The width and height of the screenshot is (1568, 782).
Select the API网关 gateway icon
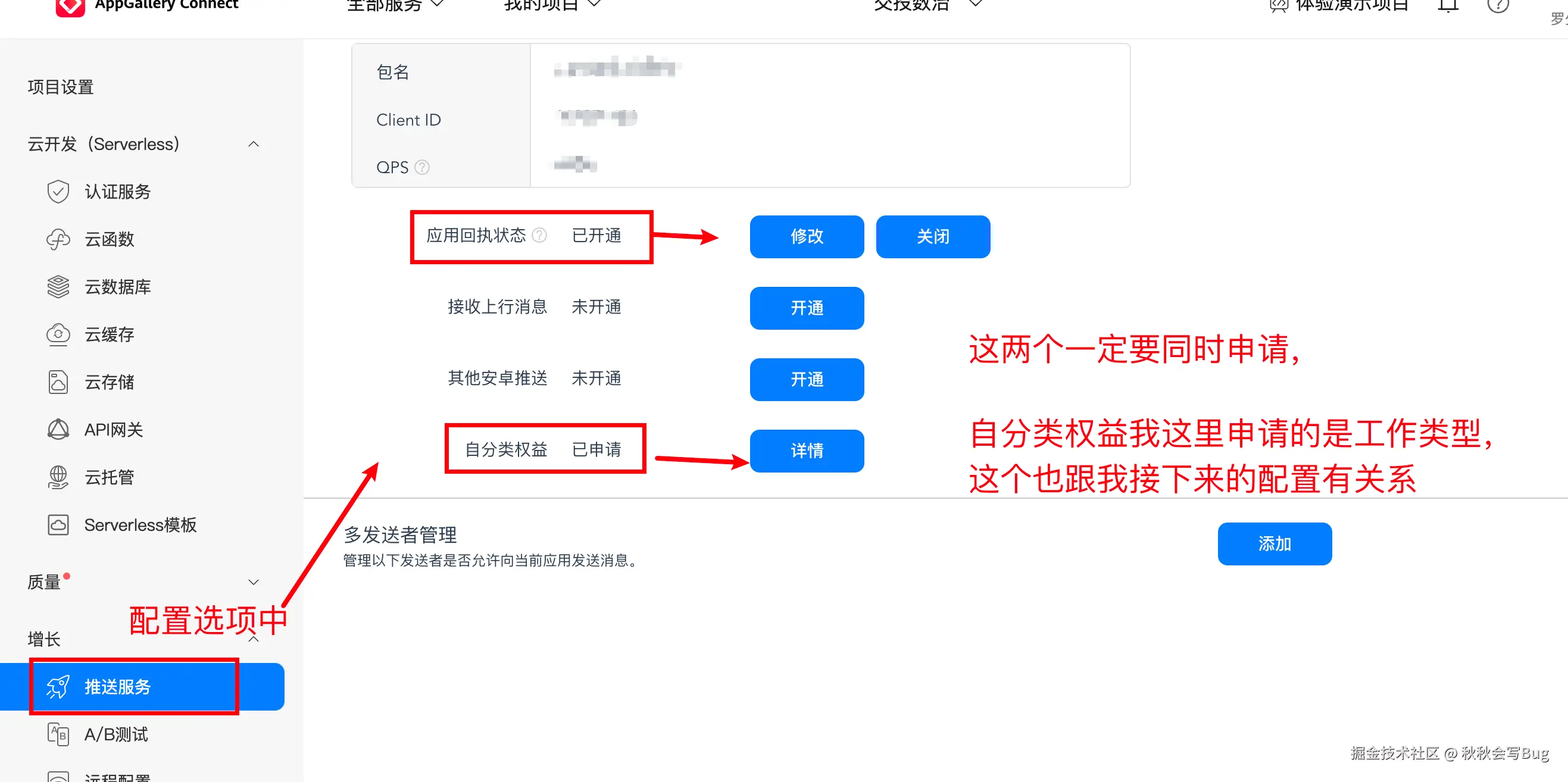coord(58,429)
